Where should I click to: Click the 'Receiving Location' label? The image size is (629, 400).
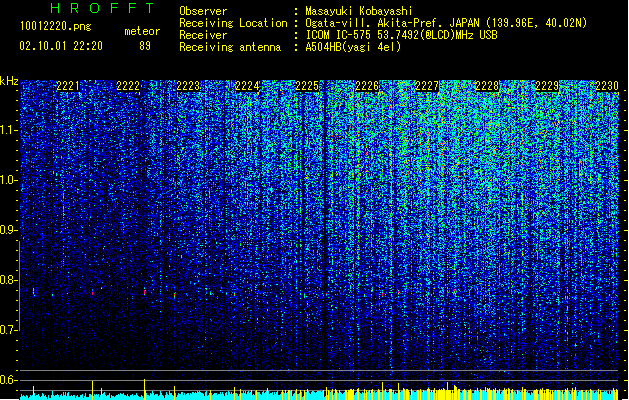coord(233,23)
